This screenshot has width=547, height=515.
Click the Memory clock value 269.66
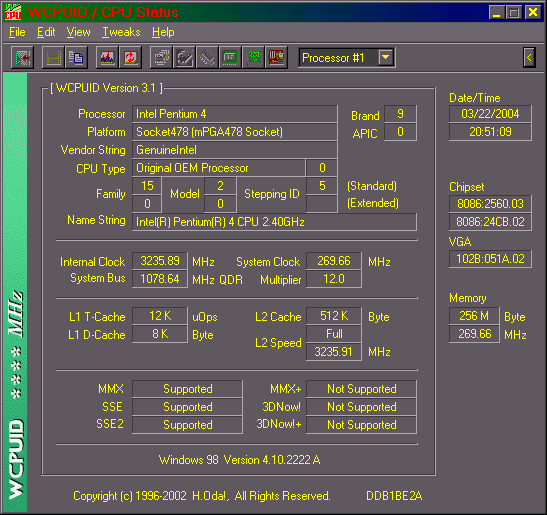point(474,334)
